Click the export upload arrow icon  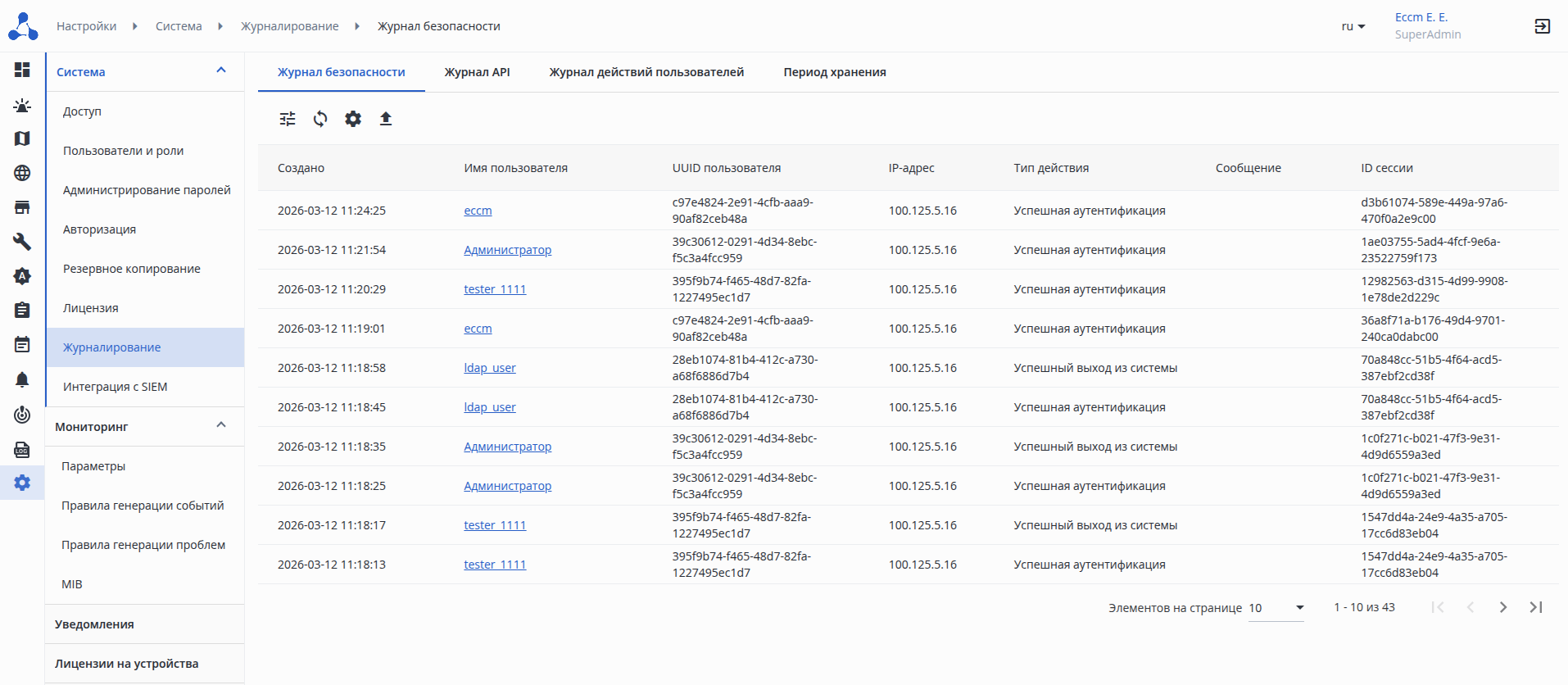pos(386,119)
